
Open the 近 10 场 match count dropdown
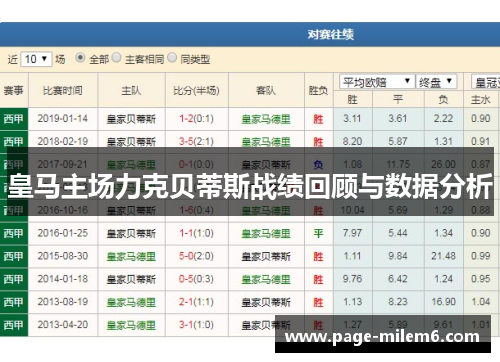click(36, 59)
